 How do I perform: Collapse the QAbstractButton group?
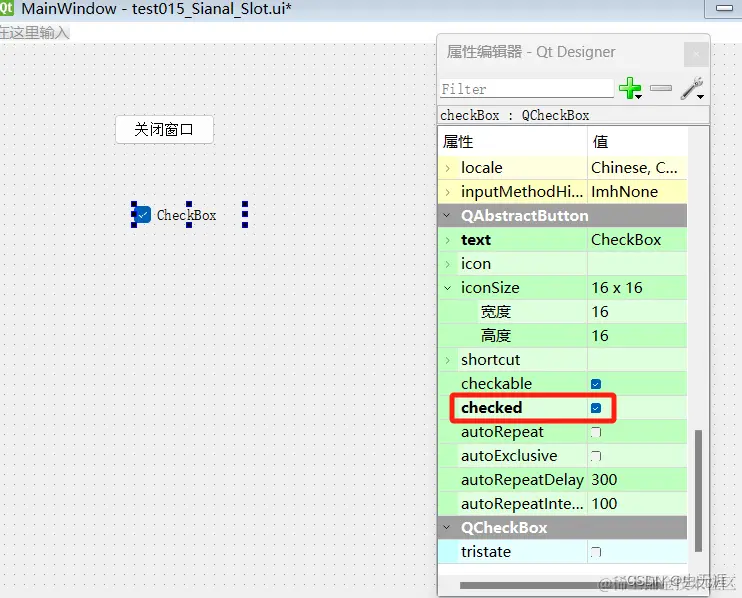pos(447,216)
